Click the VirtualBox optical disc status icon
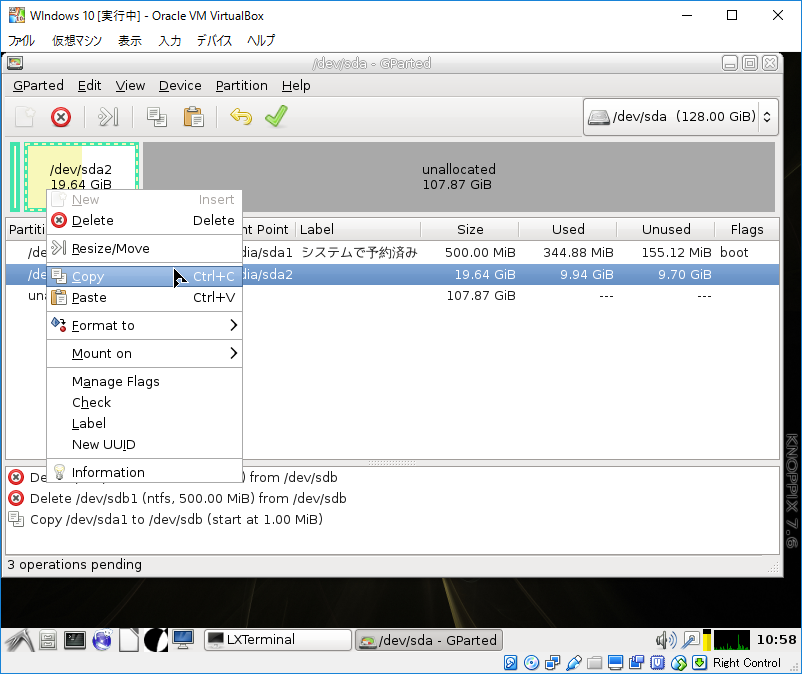The width and height of the screenshot is (802, 674). click(x=531, y=663)
